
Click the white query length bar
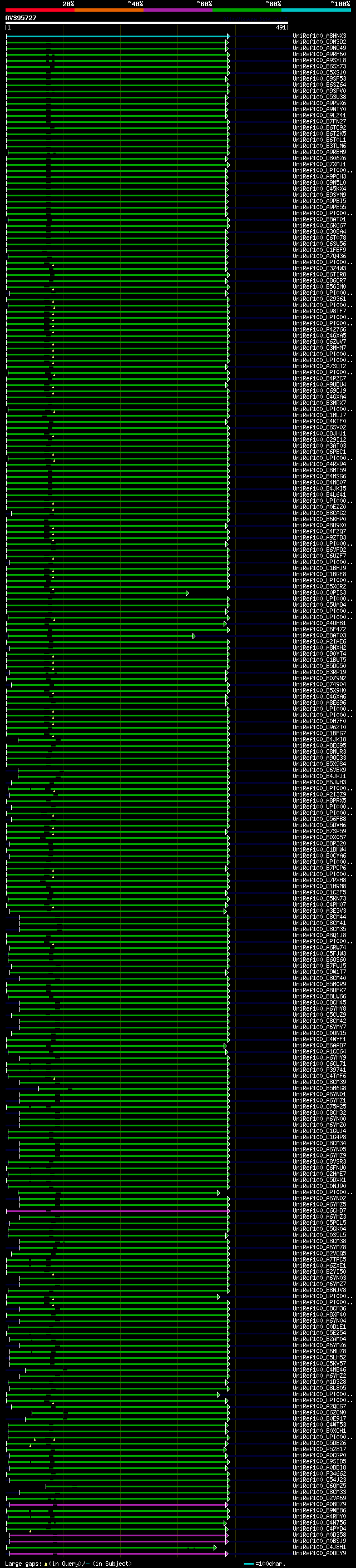pos(147,23)
